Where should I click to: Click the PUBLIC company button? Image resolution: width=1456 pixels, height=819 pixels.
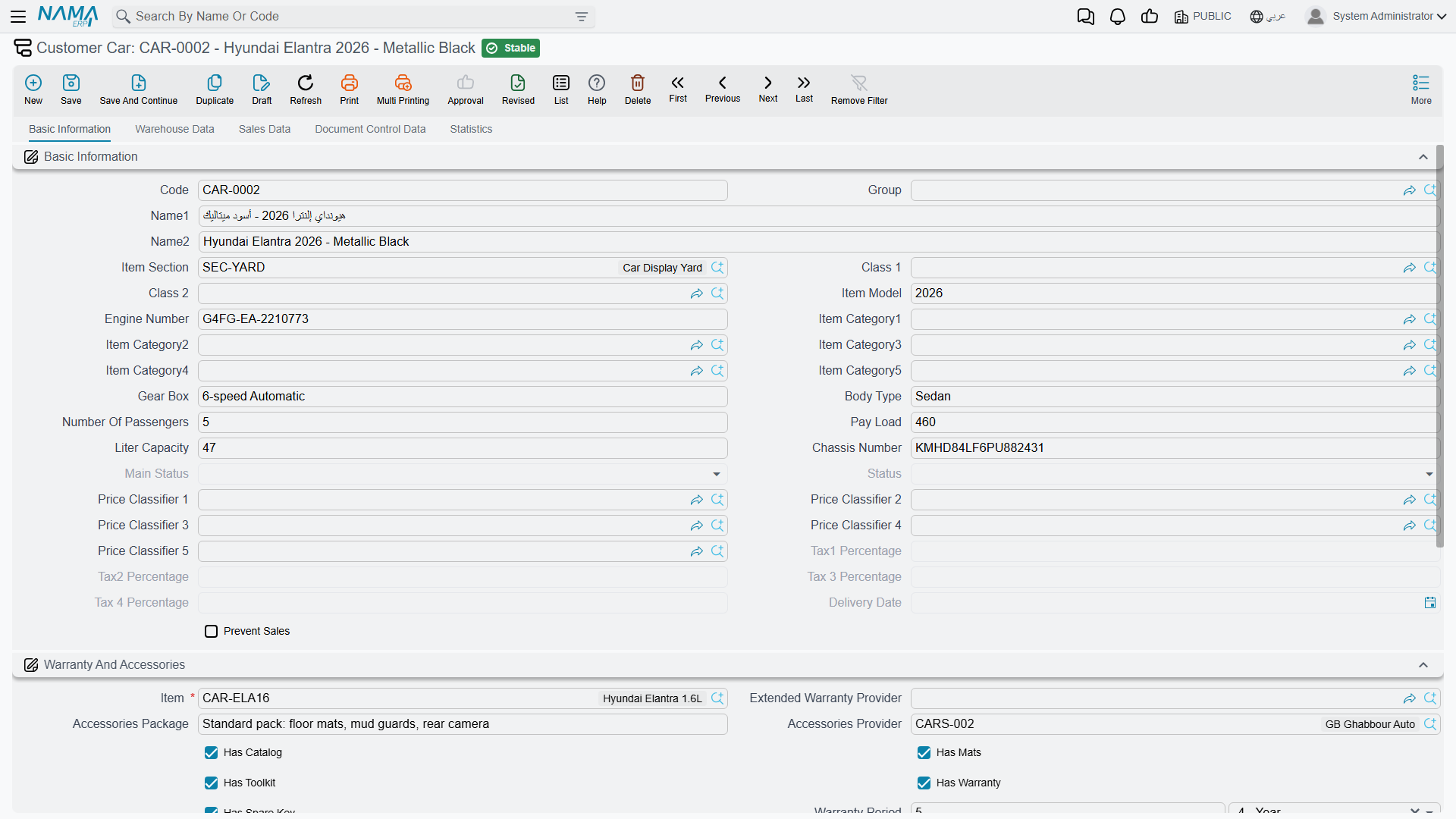1203,17
